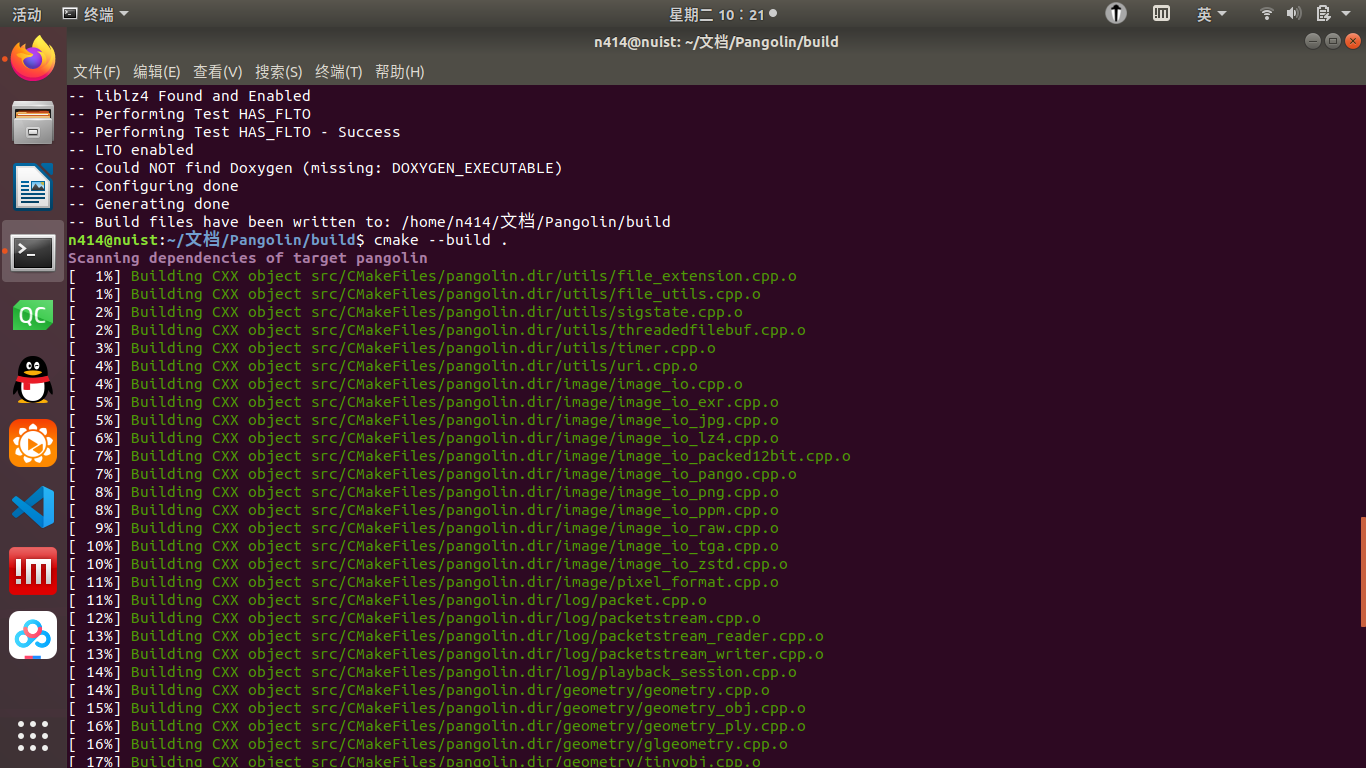Open the 文件(F) menu

pos(96,72)
